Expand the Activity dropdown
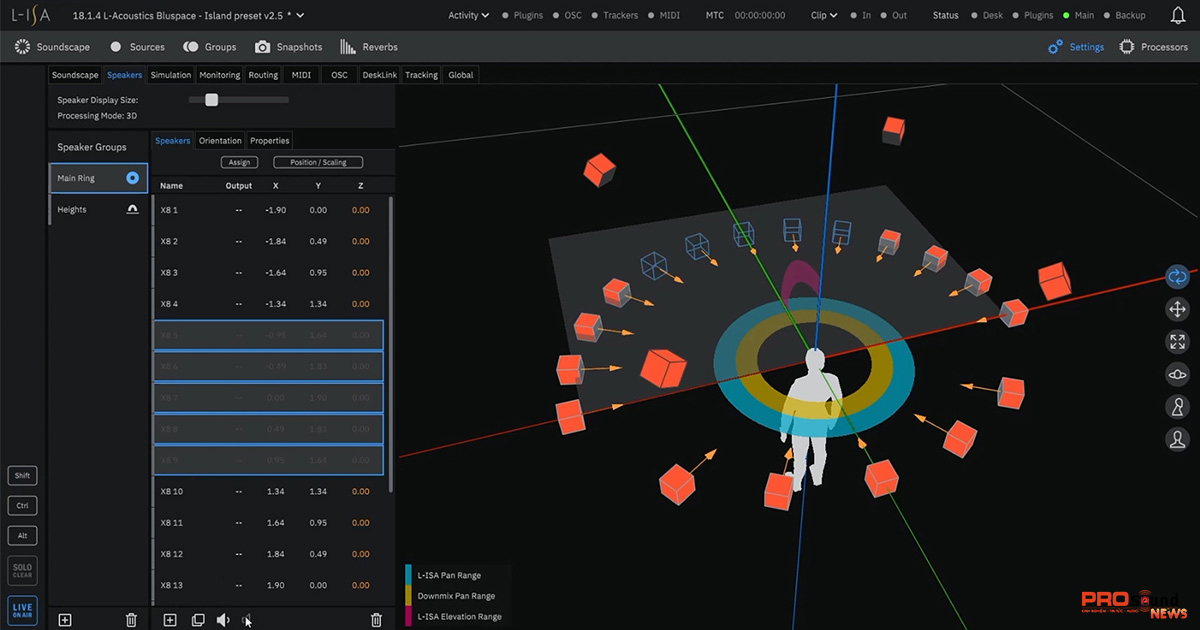 pyautogui.click(x=468, y=15)
